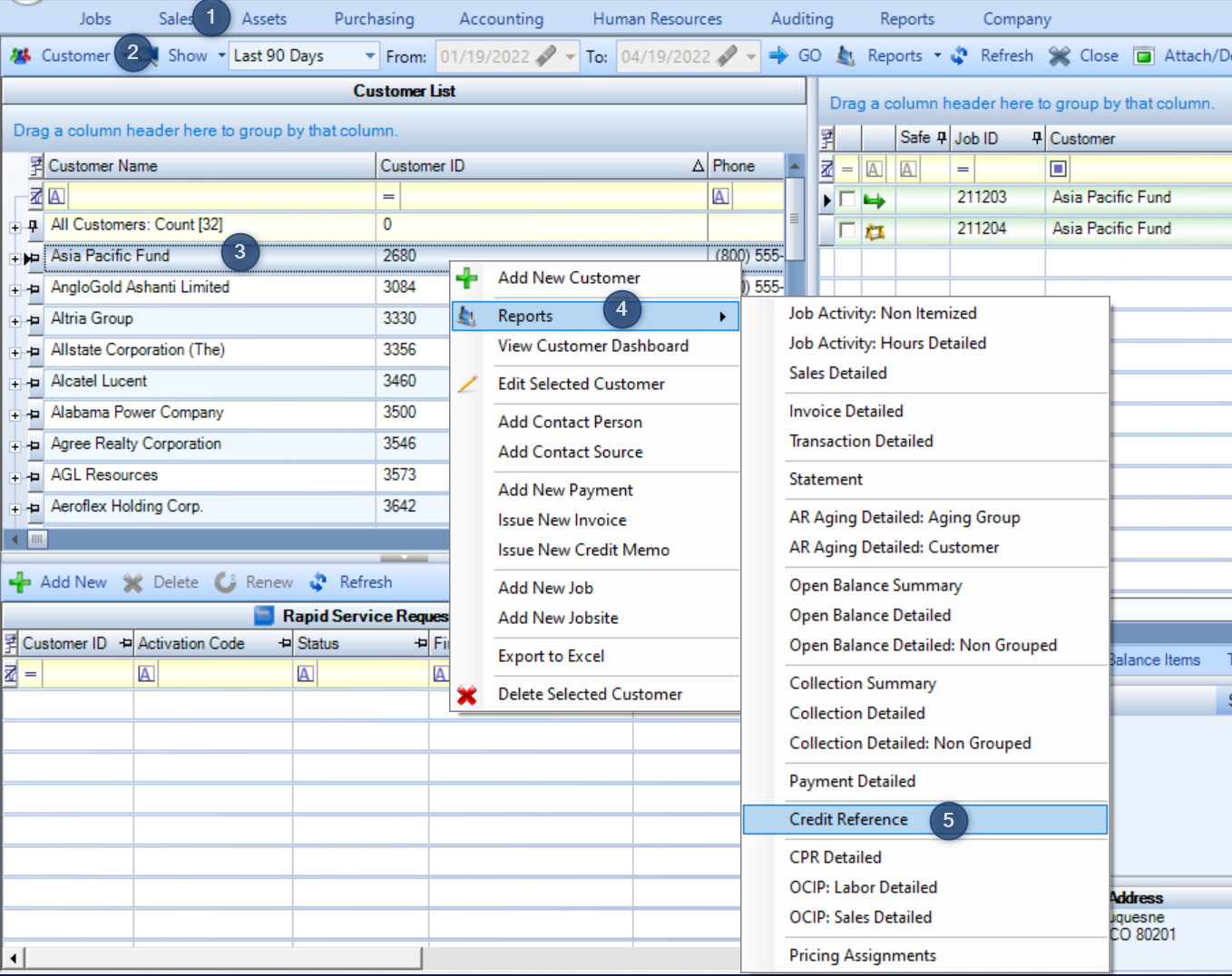This screenshot has height=976, width=1232.
Task: Open the Auditing menu
Action: (x=802, y=19)
